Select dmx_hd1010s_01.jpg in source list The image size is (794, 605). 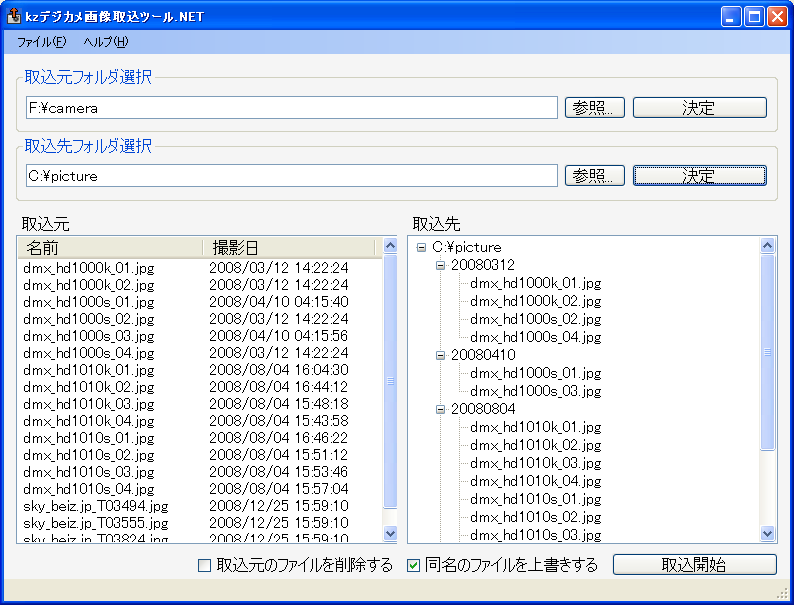pos(89,438)
